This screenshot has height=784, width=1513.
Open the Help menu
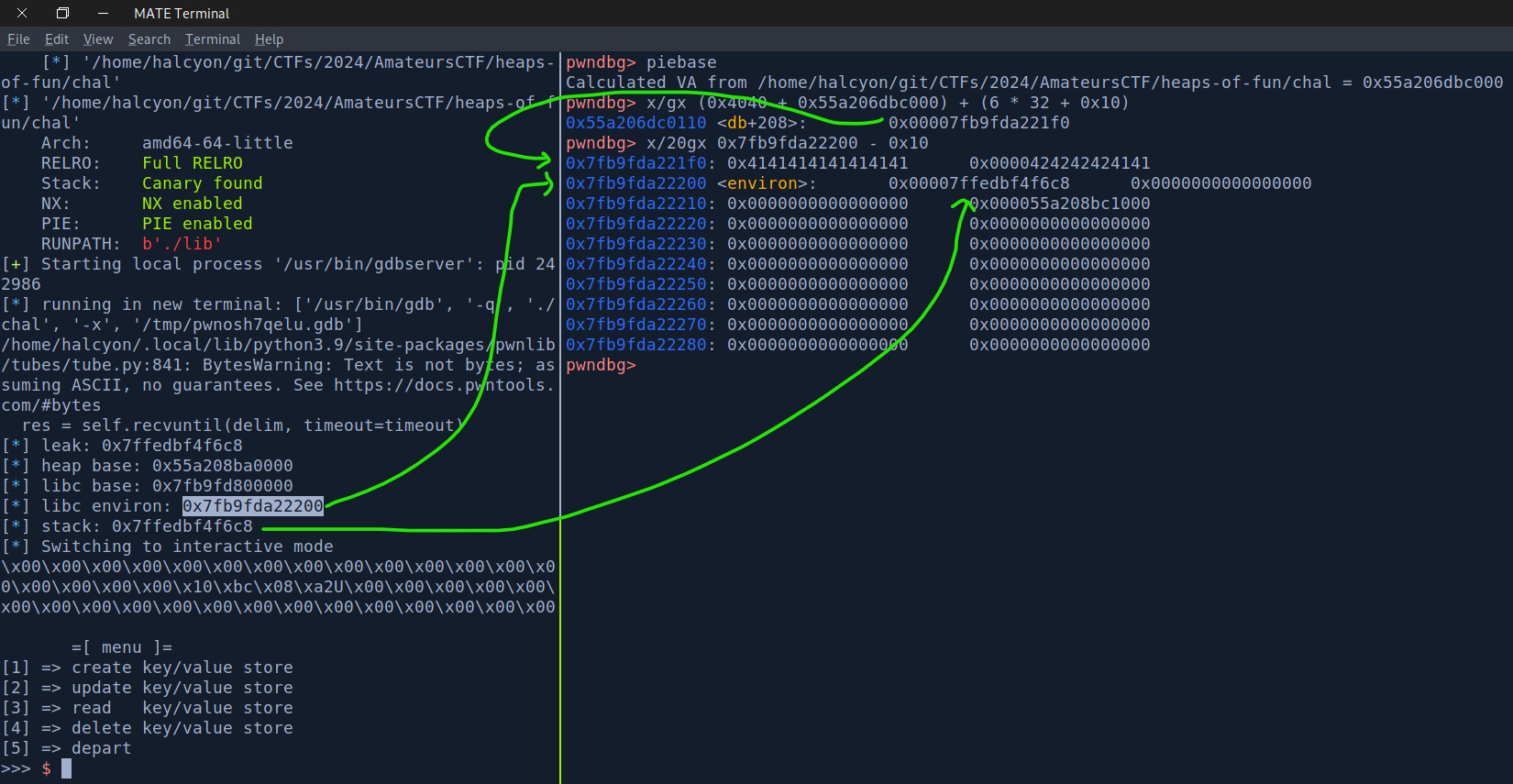pyautogui.click(x=269, y=39)
